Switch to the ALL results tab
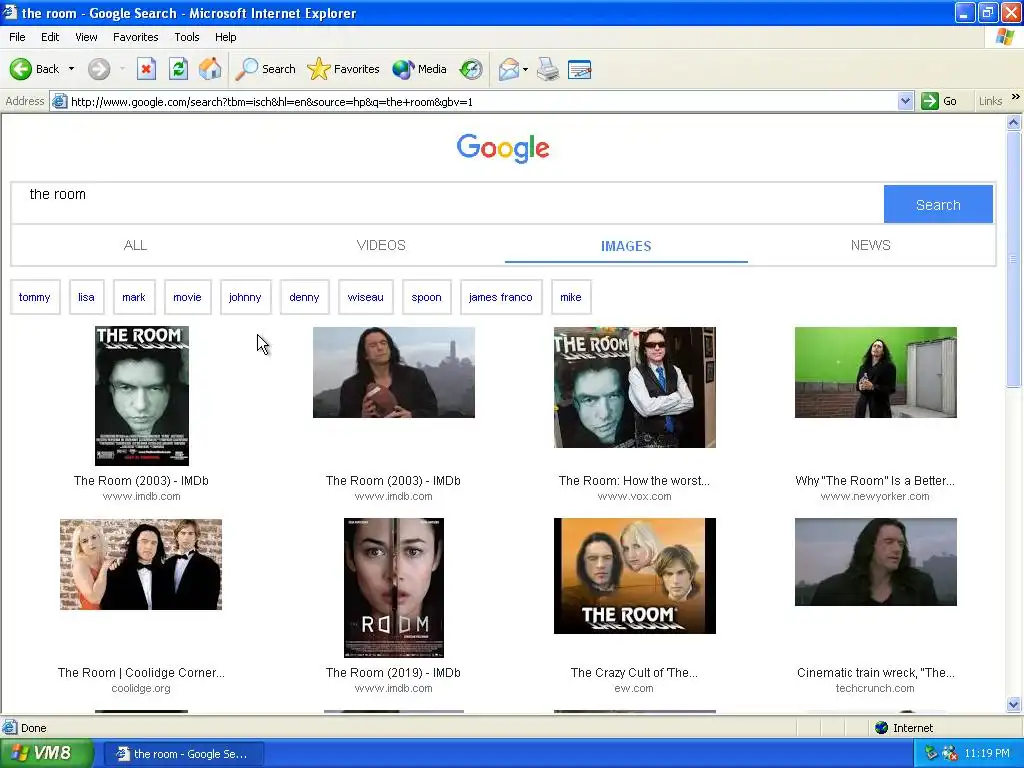 [x=135, y=245]
